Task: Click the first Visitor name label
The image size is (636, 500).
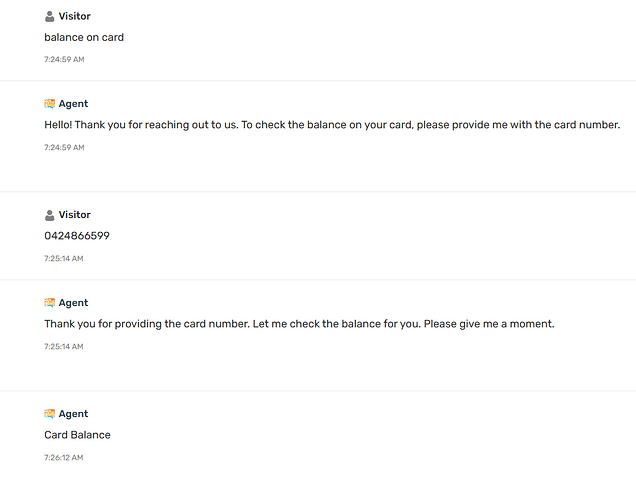Action: tap(75, 16)
